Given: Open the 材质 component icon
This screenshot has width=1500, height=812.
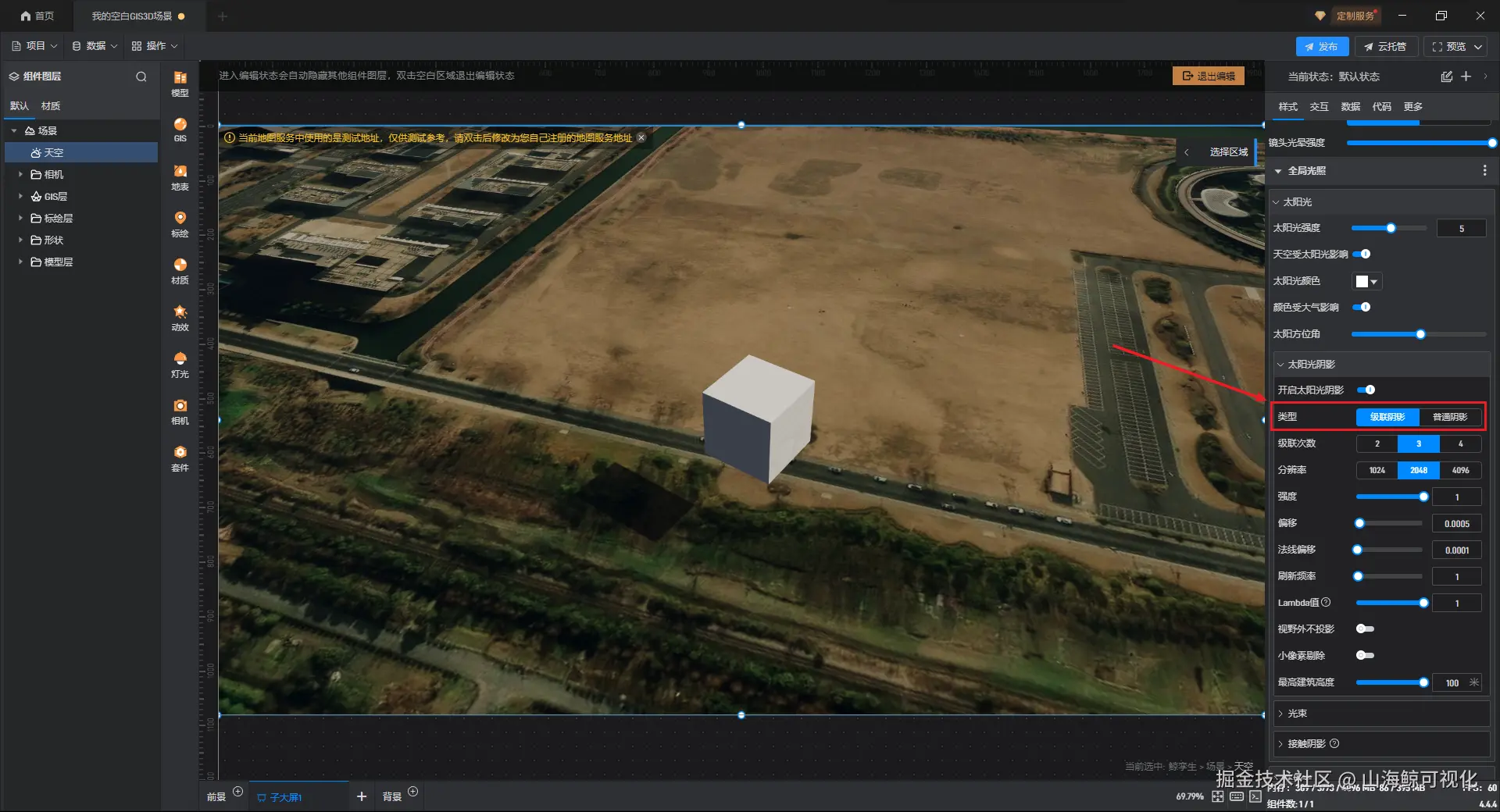Looking at the screenshot, I should click(x=180, y=270).
